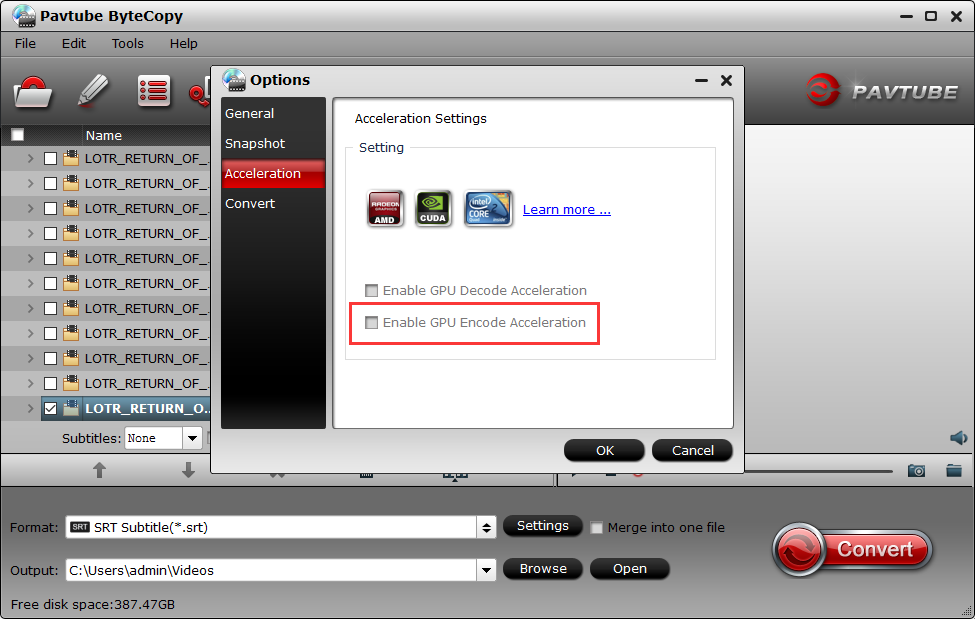This screenshot has height=619, width=975.
Task: Open format Settings button
Action: click(542, 526)
